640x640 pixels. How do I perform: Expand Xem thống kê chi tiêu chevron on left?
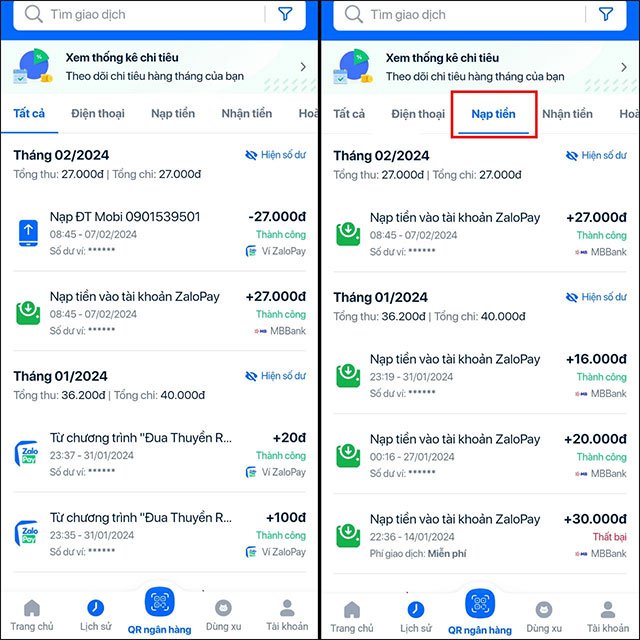coord(303,67)
